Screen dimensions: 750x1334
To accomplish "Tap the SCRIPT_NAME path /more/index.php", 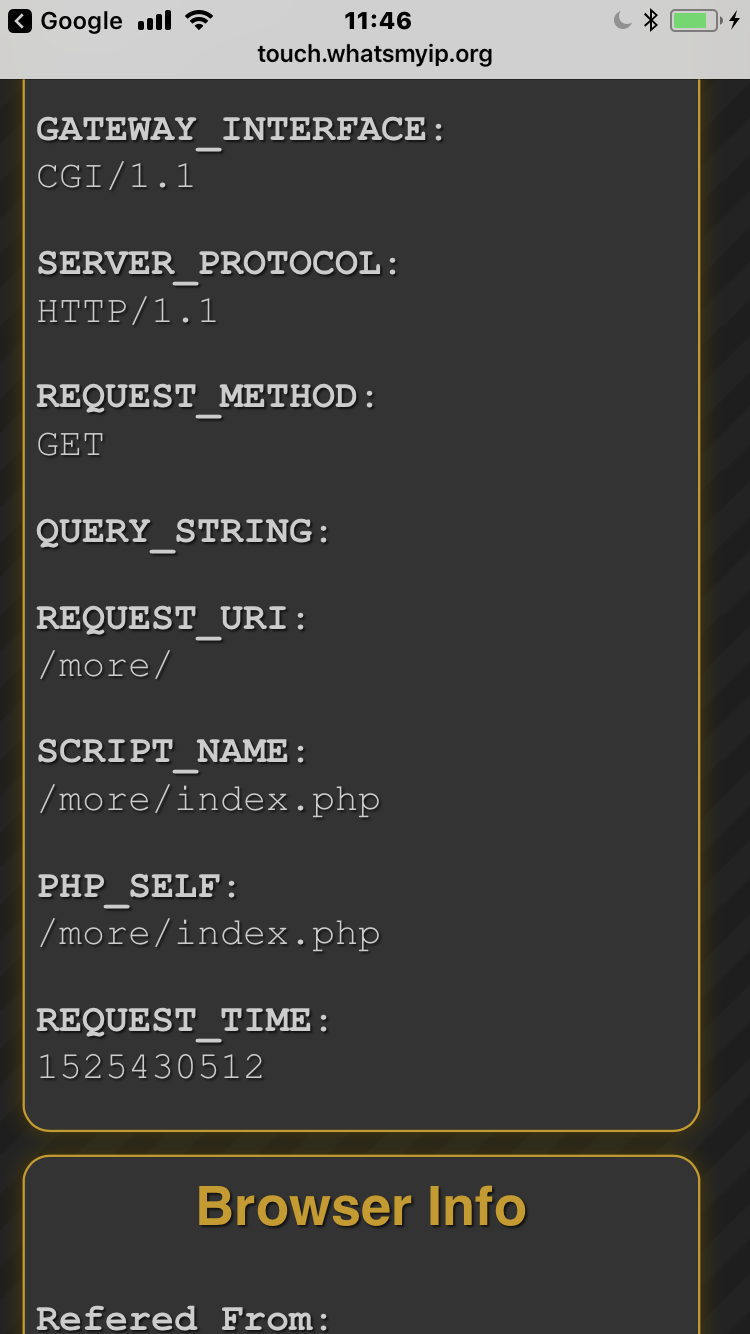I will pos(209,799).
